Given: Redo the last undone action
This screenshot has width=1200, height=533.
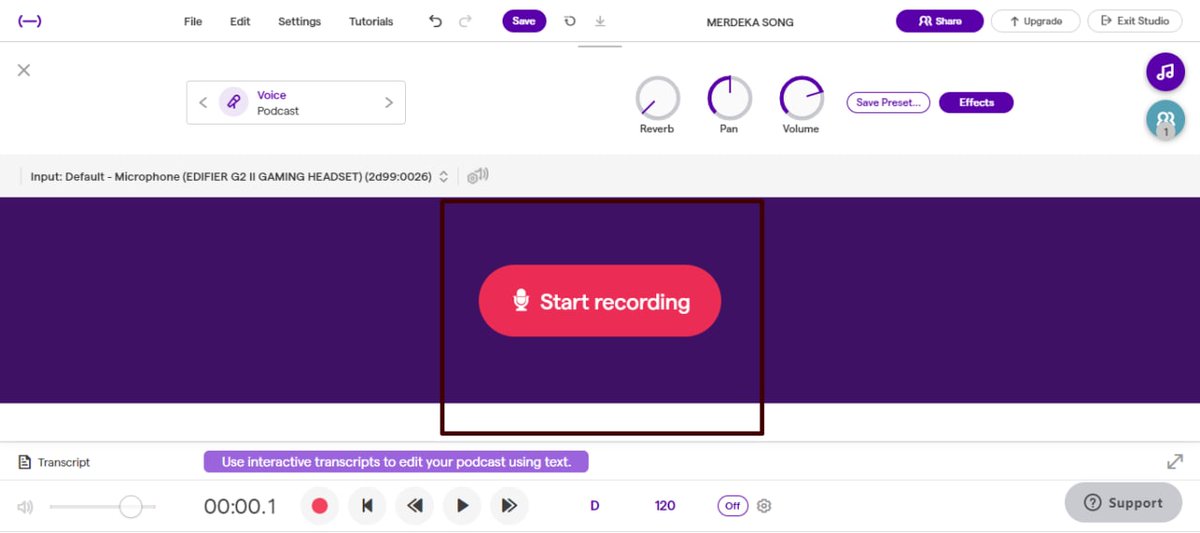Looking at the screenshot, I should pyautogui.click(x=465, y=21).
